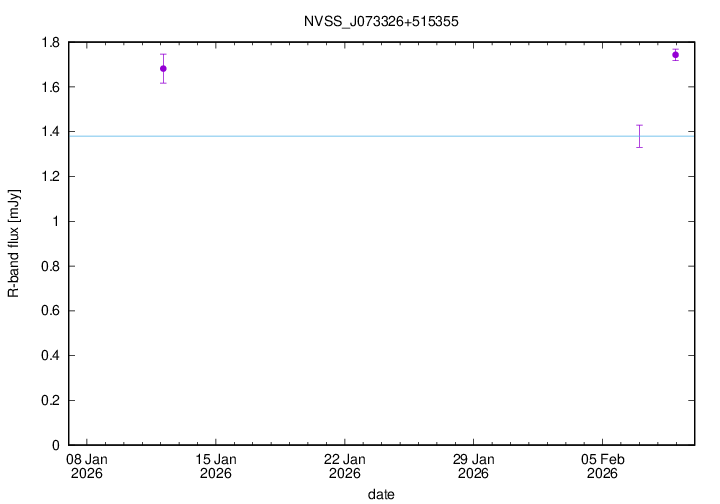Click the 1 y-axis tick label

coord(57,221)
